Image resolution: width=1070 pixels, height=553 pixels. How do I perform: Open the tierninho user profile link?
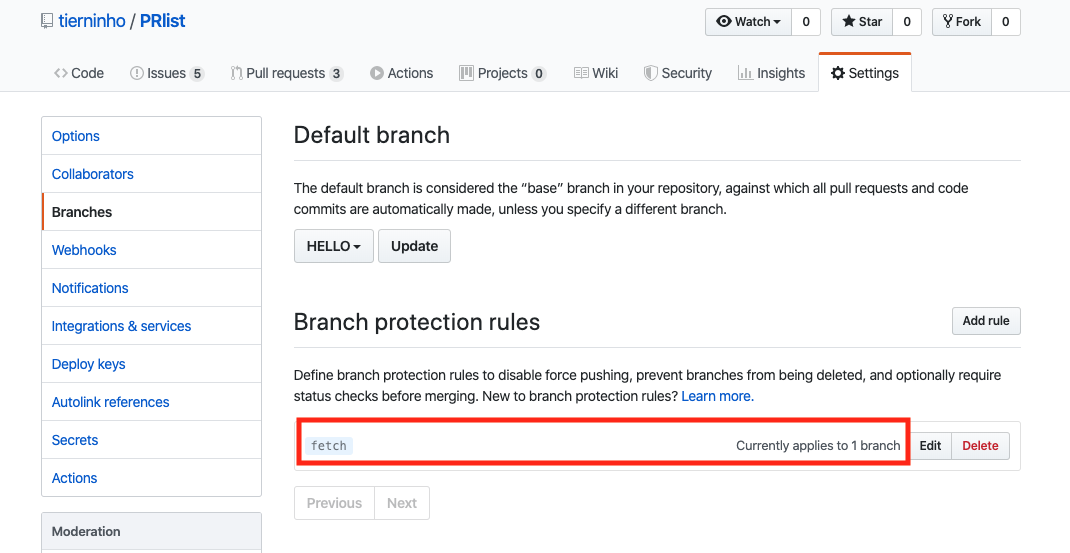[x=91, y=21]
